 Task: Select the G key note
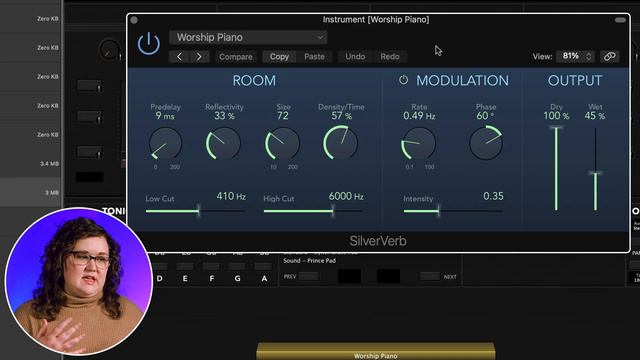point(238,278)
